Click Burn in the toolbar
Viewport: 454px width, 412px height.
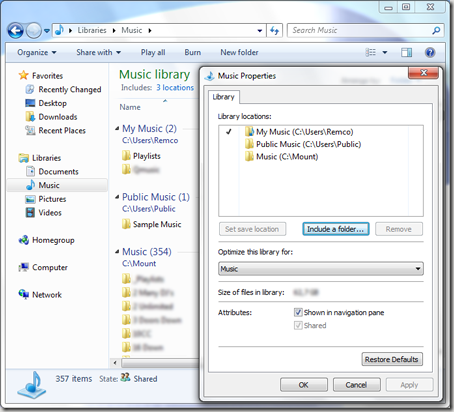point(193,52)
